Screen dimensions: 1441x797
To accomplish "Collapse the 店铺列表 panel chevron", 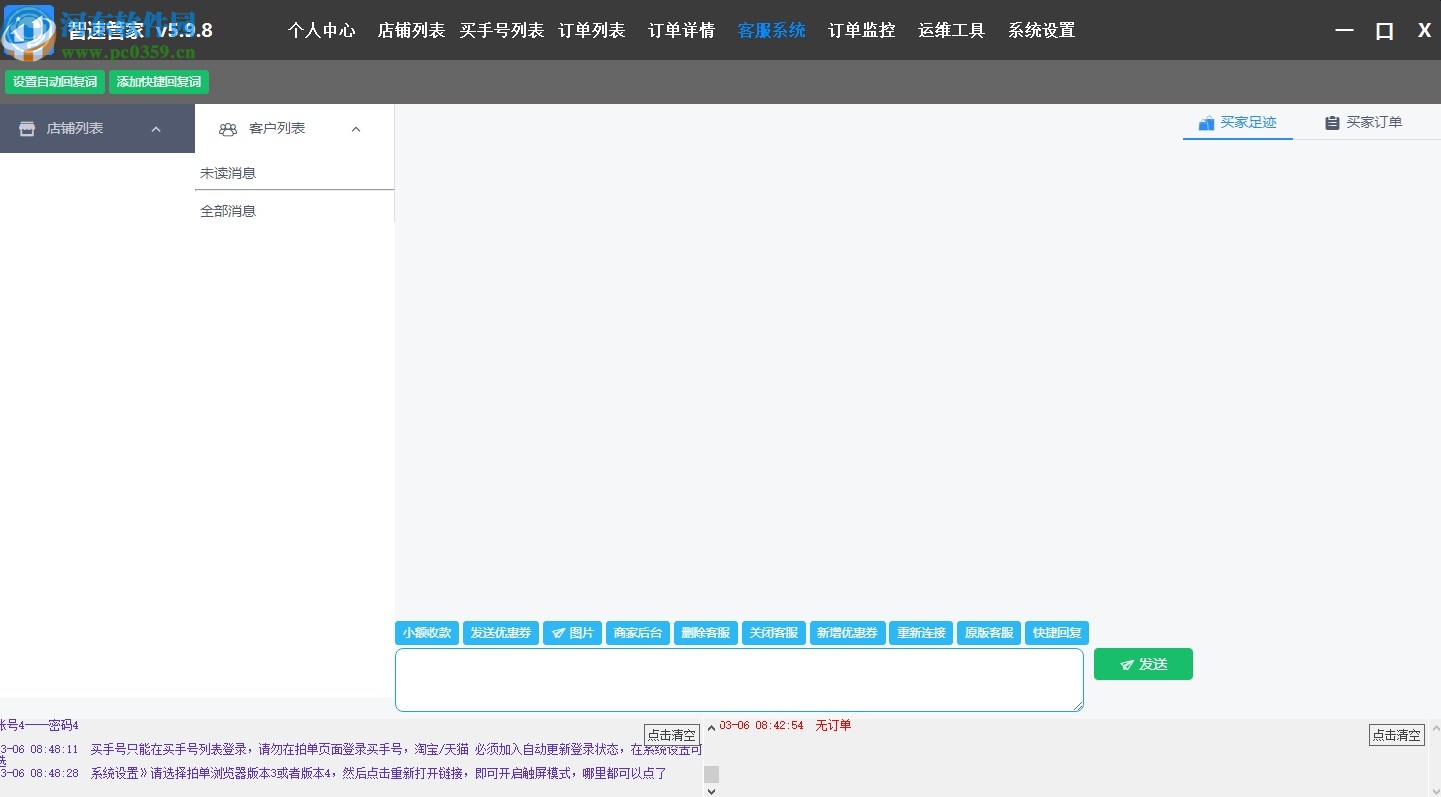I will pyautogui.click(x=156, y=129).
